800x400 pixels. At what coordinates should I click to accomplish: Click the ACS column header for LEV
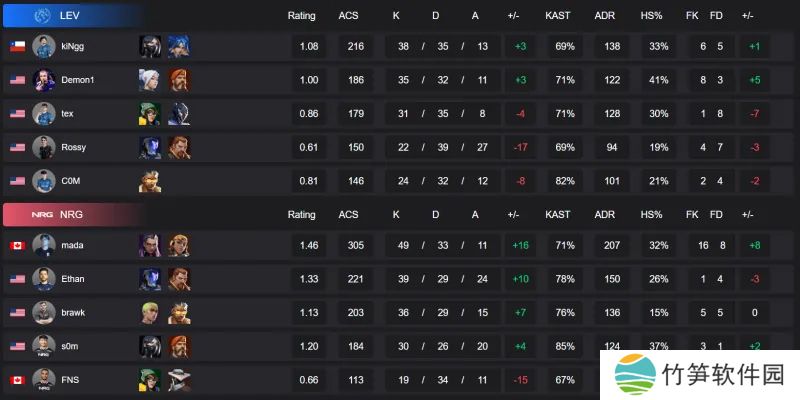point(348,16)
